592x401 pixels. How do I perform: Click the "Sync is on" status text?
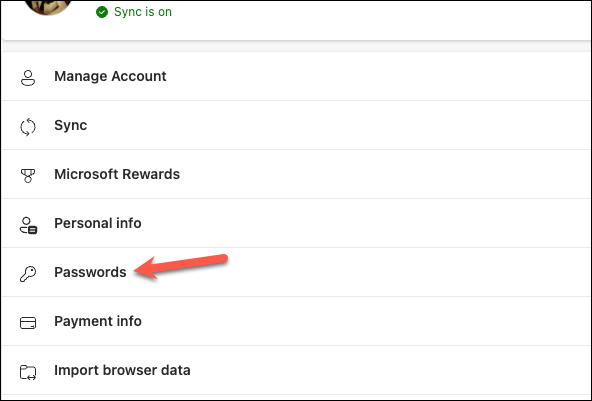(143, 12)
